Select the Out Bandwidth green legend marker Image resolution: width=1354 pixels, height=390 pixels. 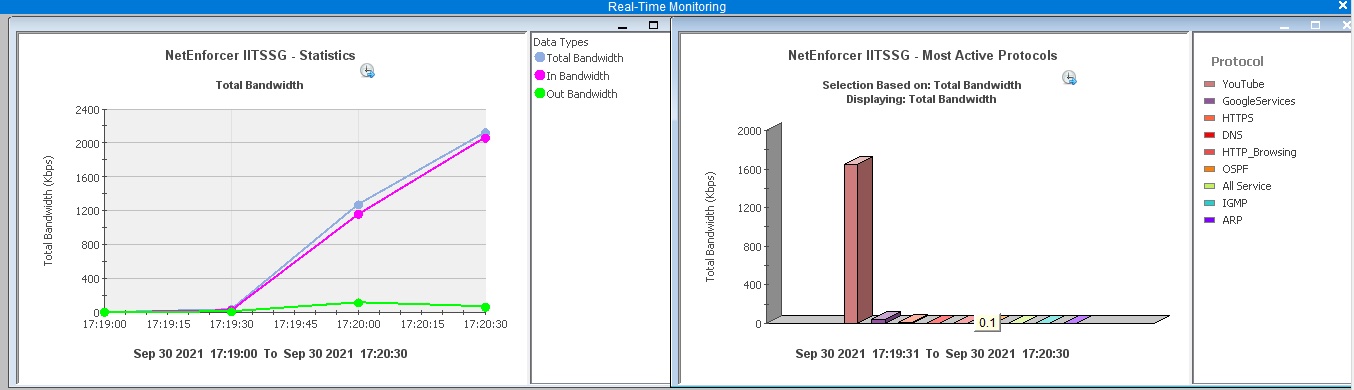point(540,94)
